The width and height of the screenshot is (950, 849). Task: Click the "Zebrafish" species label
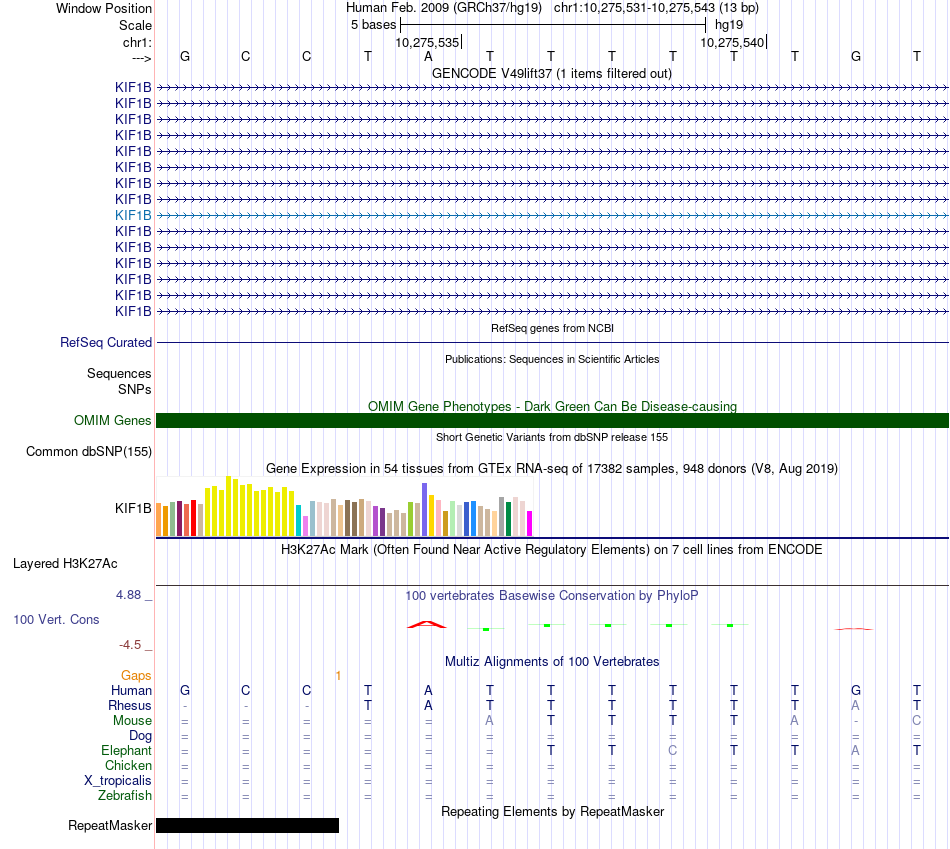click(125, 795)
